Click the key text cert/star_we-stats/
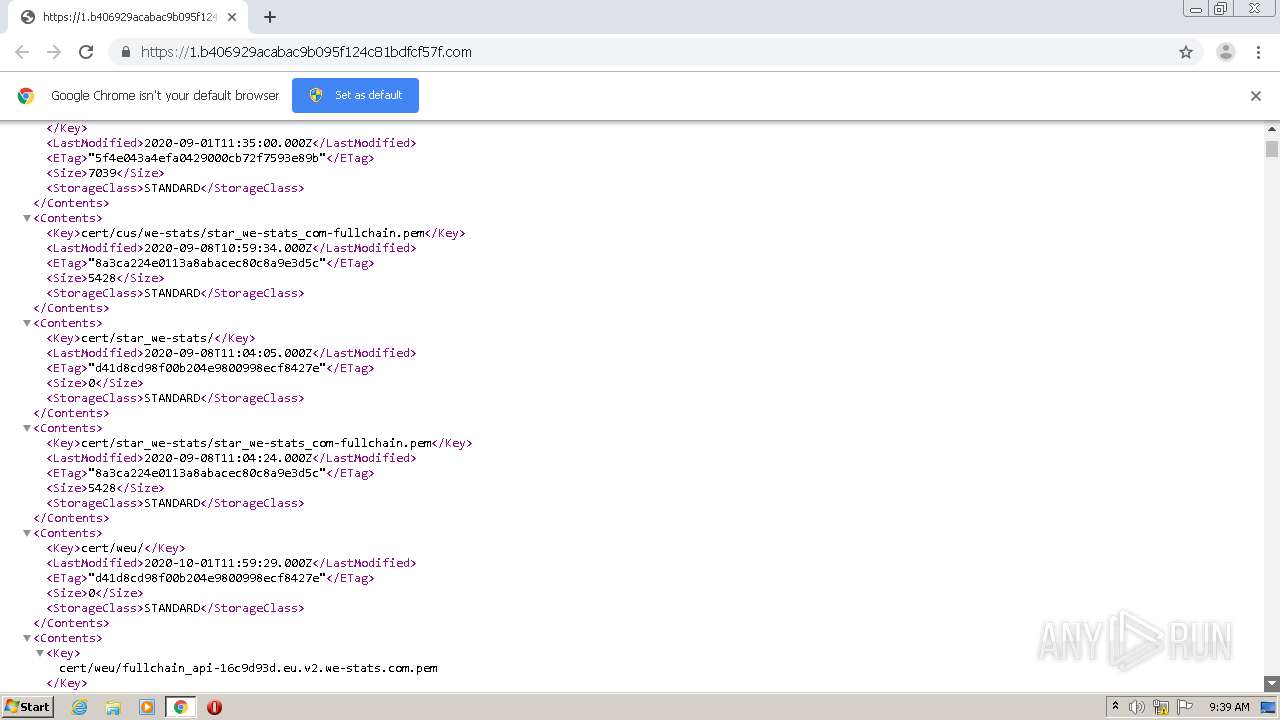The image size is (1280, 720). click(147, 338)
